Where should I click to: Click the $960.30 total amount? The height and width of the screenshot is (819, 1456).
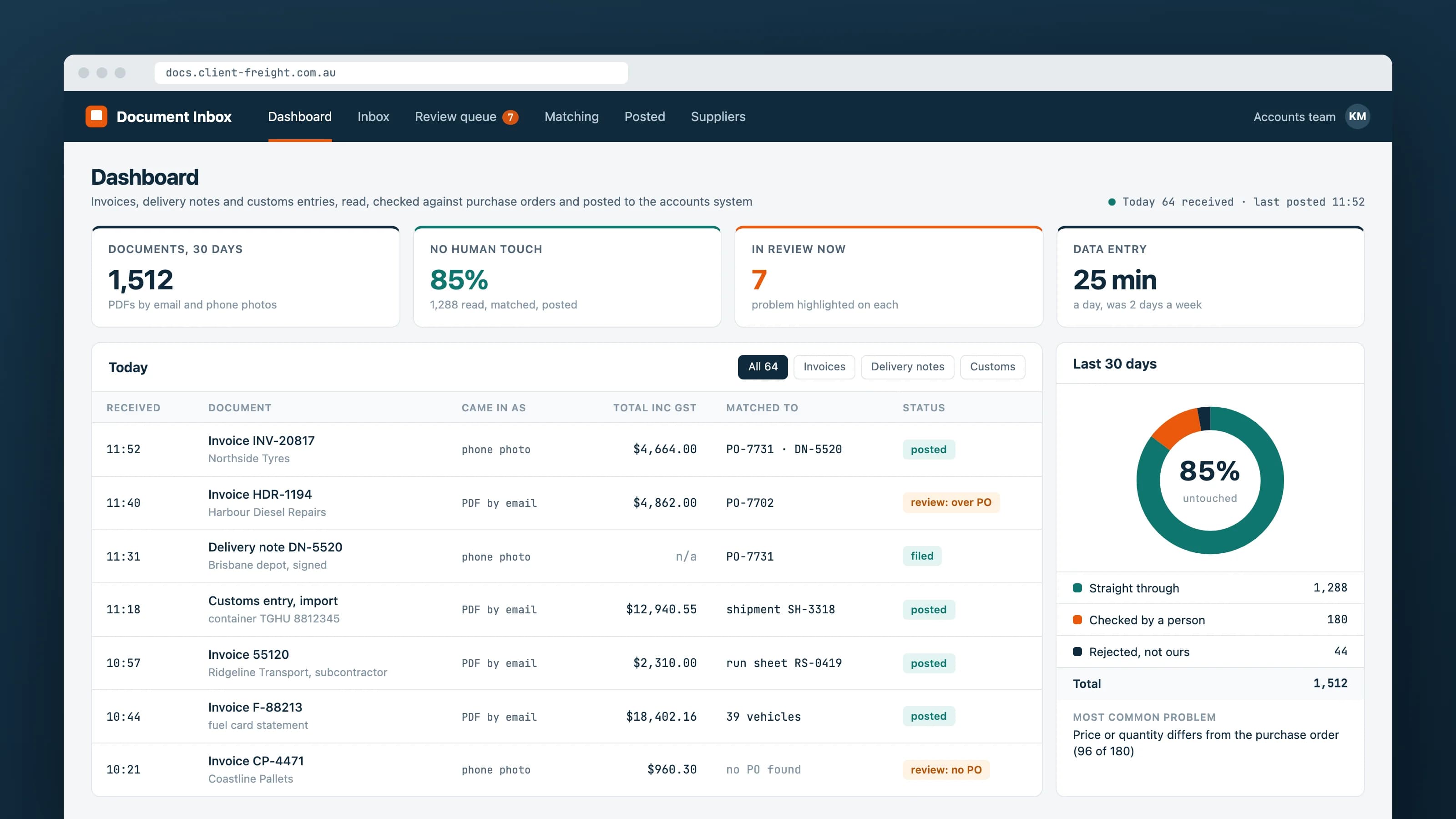point(672,770)
